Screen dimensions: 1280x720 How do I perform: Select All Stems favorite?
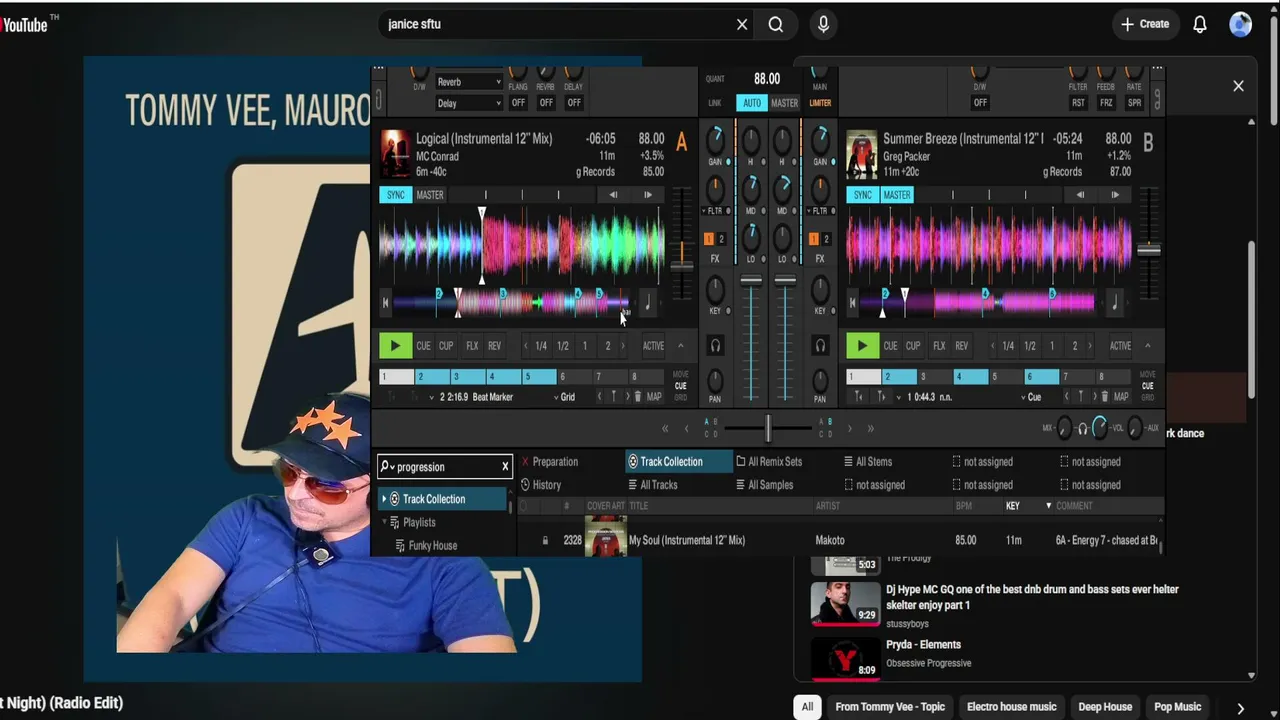[867, 462]
